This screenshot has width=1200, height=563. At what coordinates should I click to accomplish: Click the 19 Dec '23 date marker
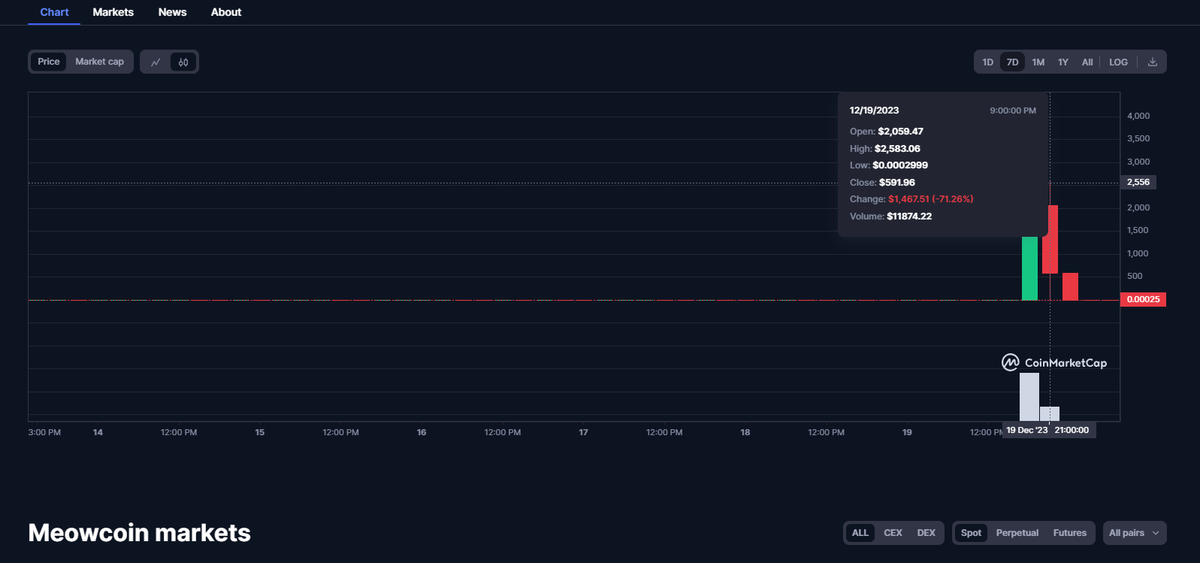[1026, 430]
